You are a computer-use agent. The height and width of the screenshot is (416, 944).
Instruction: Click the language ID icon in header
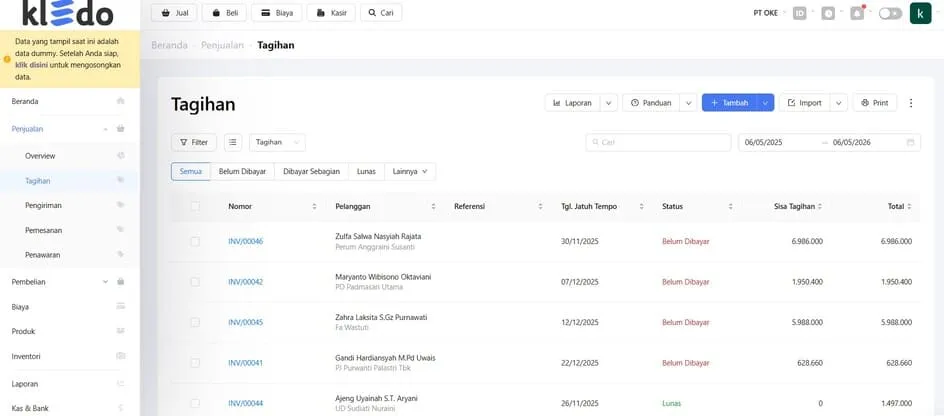click(x=800, y=13)
